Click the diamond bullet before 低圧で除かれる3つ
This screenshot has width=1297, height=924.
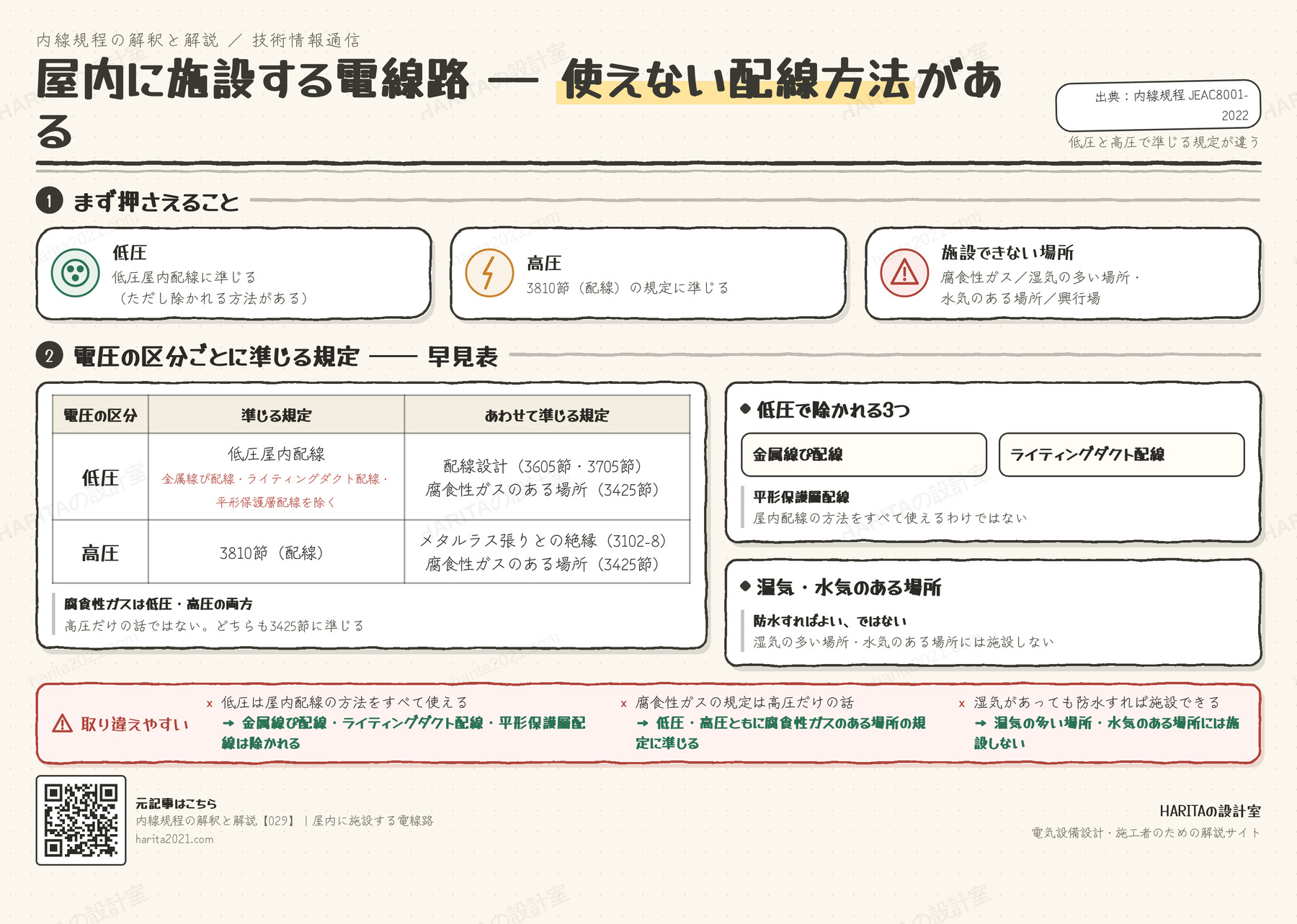pyautogui.click(x=746, y=408)
